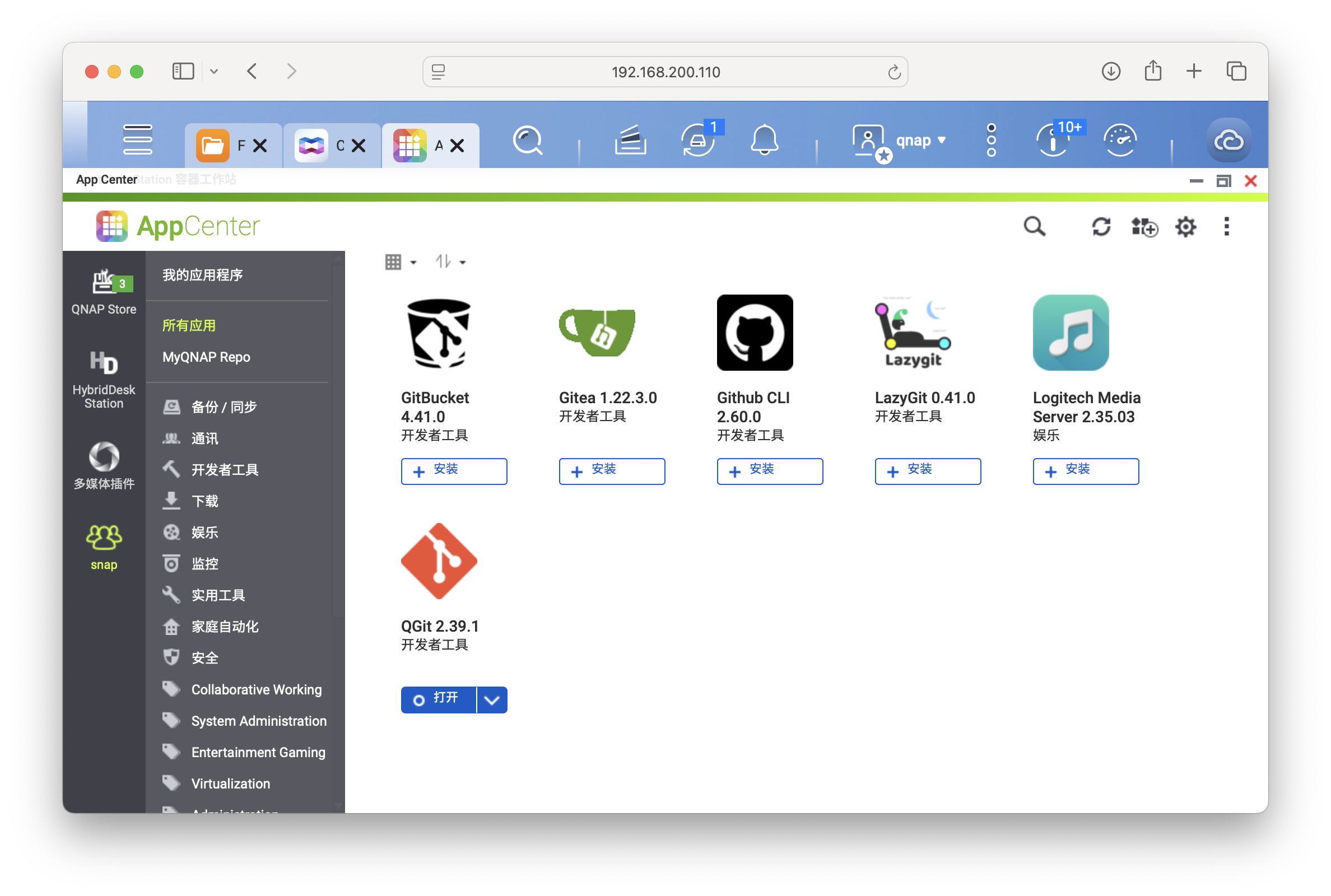Screen dimensions: 1331x896
Task: Open App Center settings gear
Action: 1186,227
